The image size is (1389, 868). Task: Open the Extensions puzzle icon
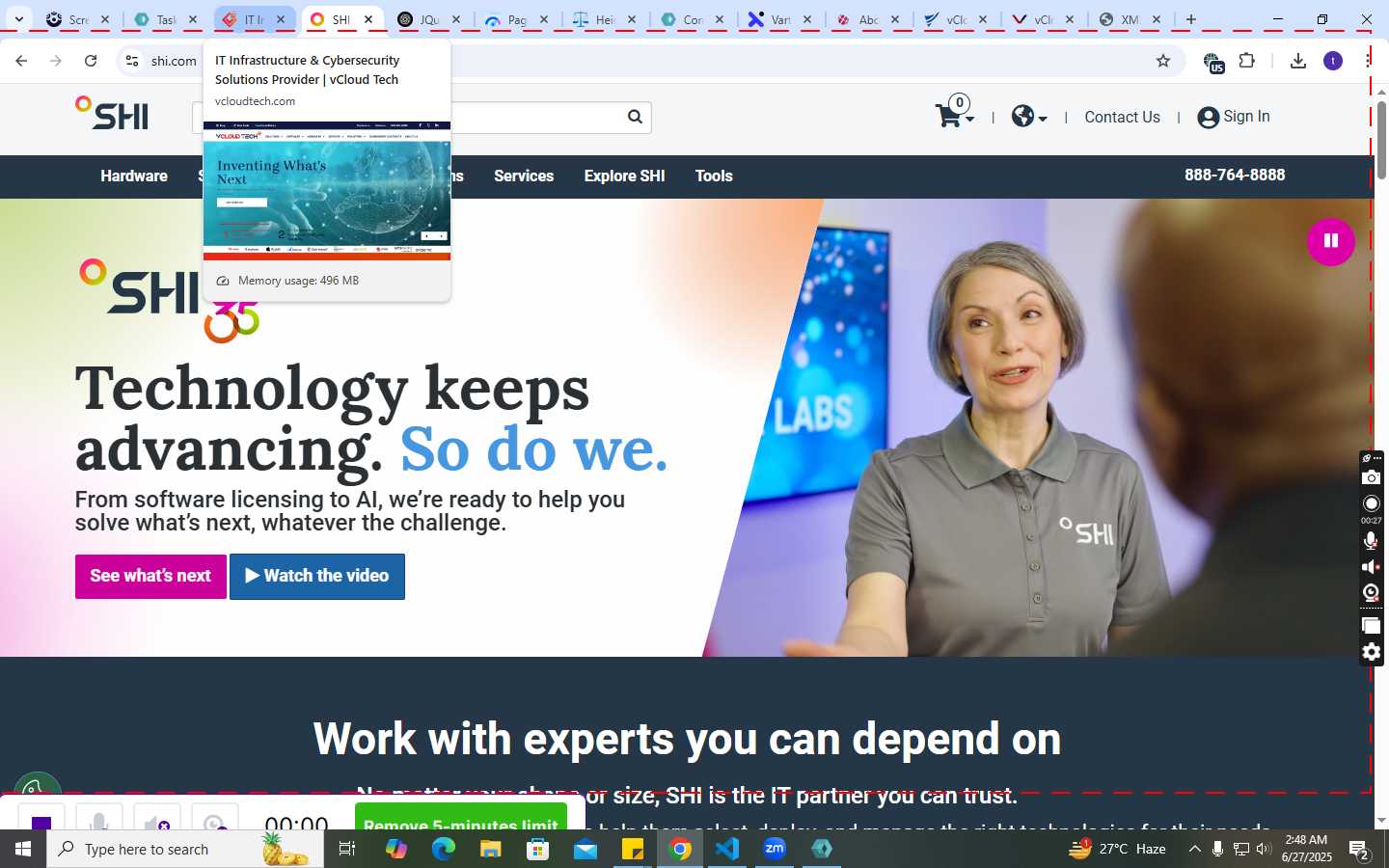[1247, 61]
